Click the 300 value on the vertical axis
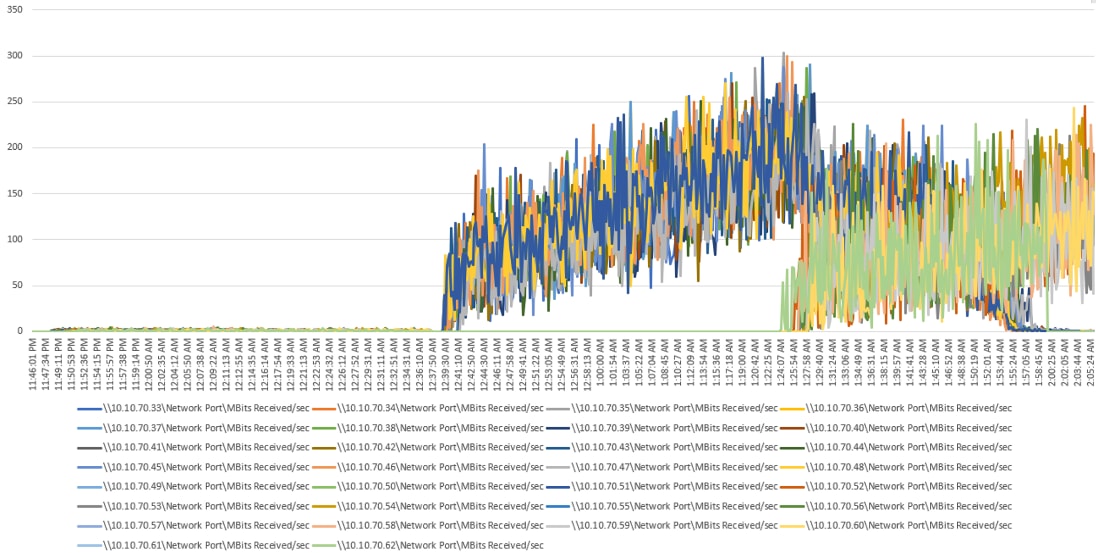The height and width of the screenshot is (553, 1096). pos(14,56)
